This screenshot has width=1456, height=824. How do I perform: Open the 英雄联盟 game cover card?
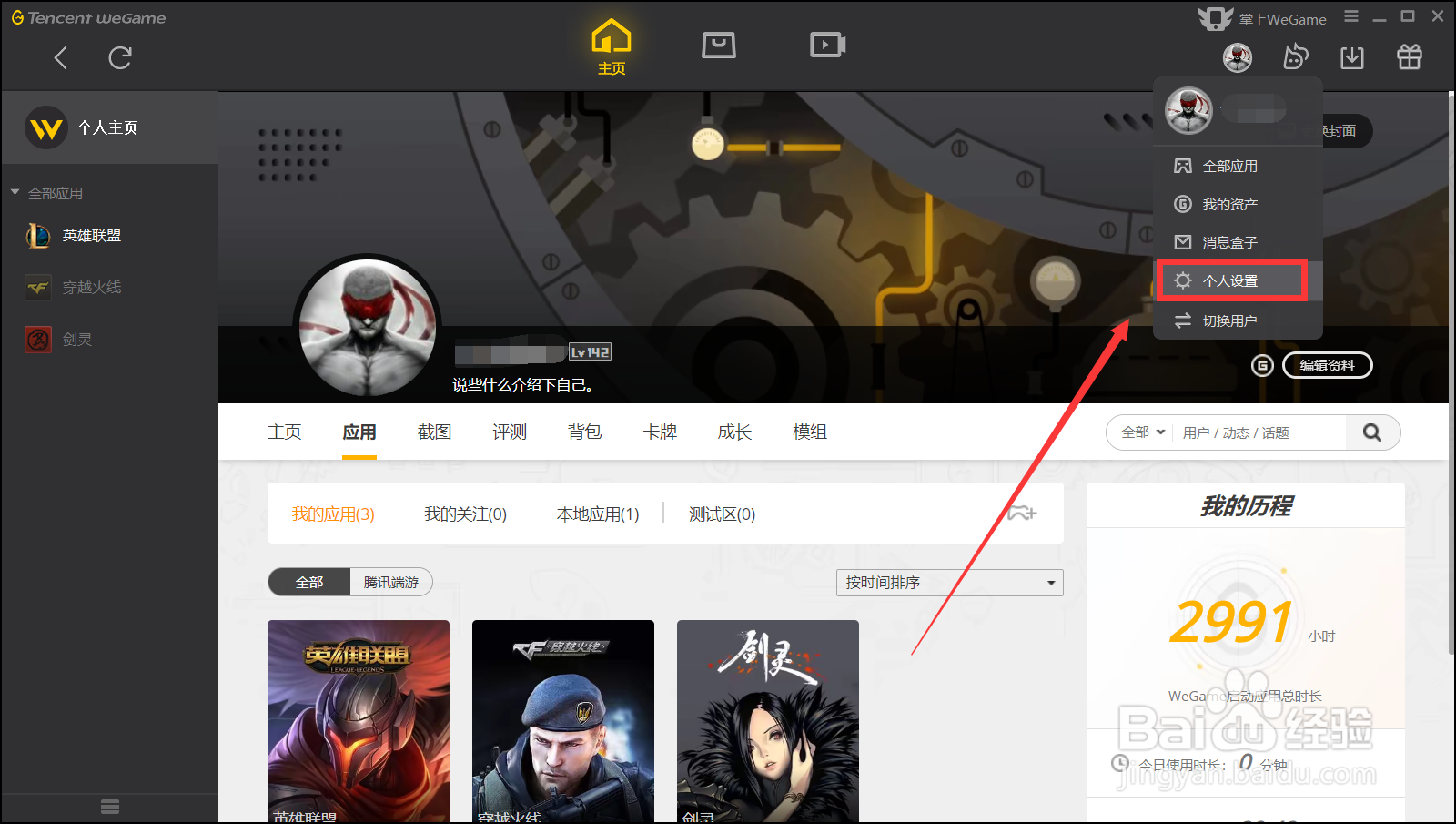pyautogui.click(x=359, y=721)
